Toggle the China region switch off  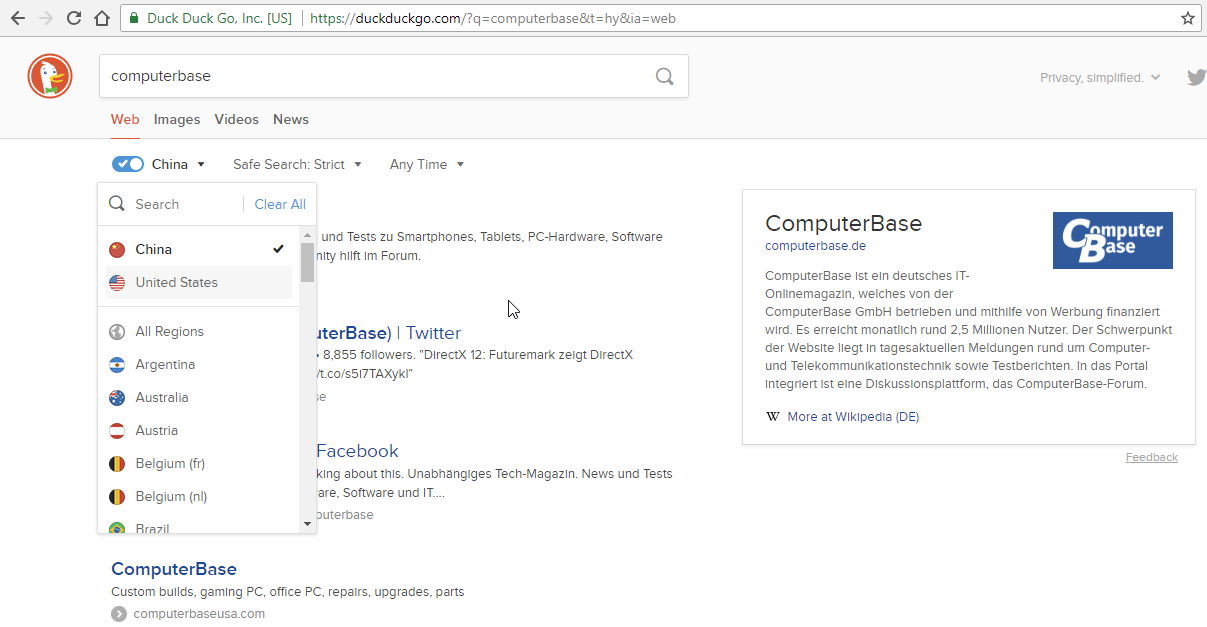click(128, 164)
